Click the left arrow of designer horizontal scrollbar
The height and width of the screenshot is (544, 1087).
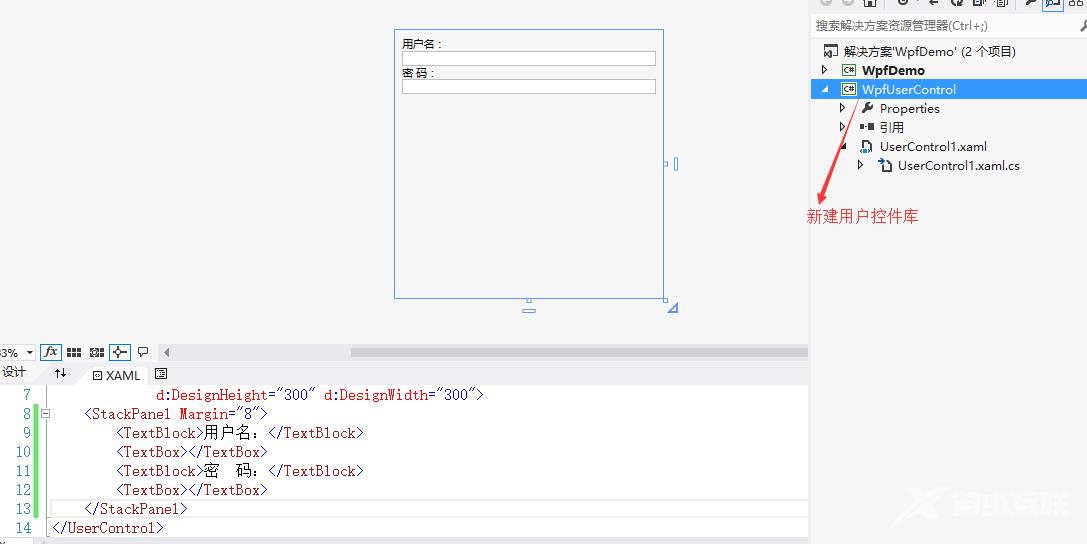click(166, 352)
